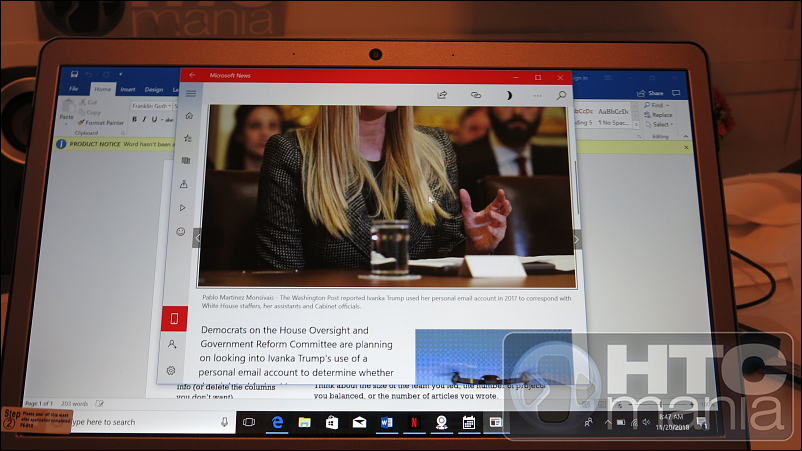Undo the last action in Word
The image size is (802, 451).
pyautogui.click(x=90, y=74)
